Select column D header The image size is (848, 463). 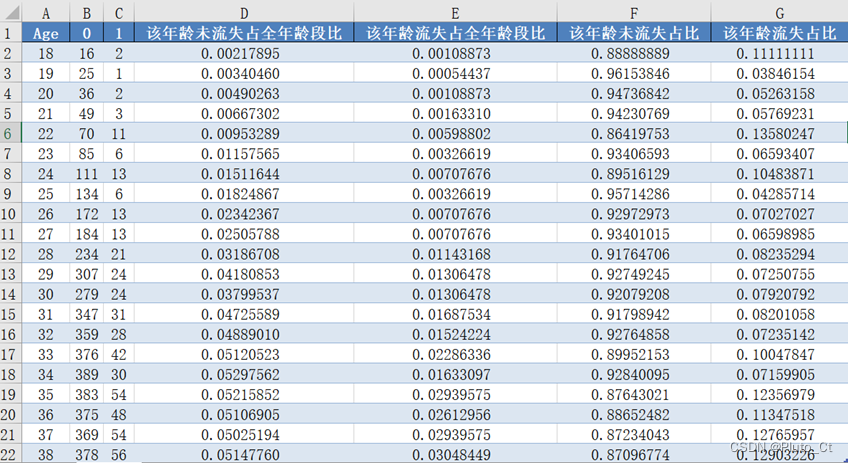pos(244,13)
